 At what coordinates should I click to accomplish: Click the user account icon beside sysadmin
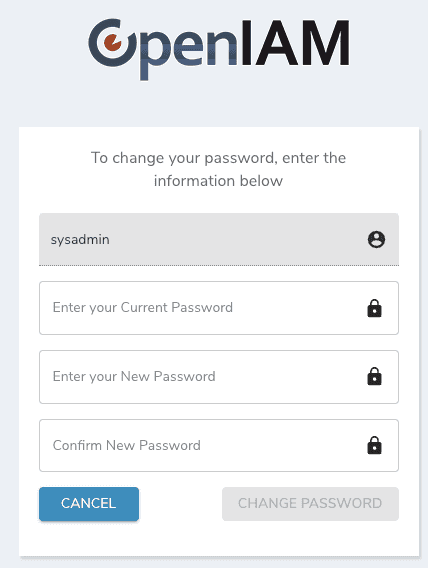(x=376, y=239)
